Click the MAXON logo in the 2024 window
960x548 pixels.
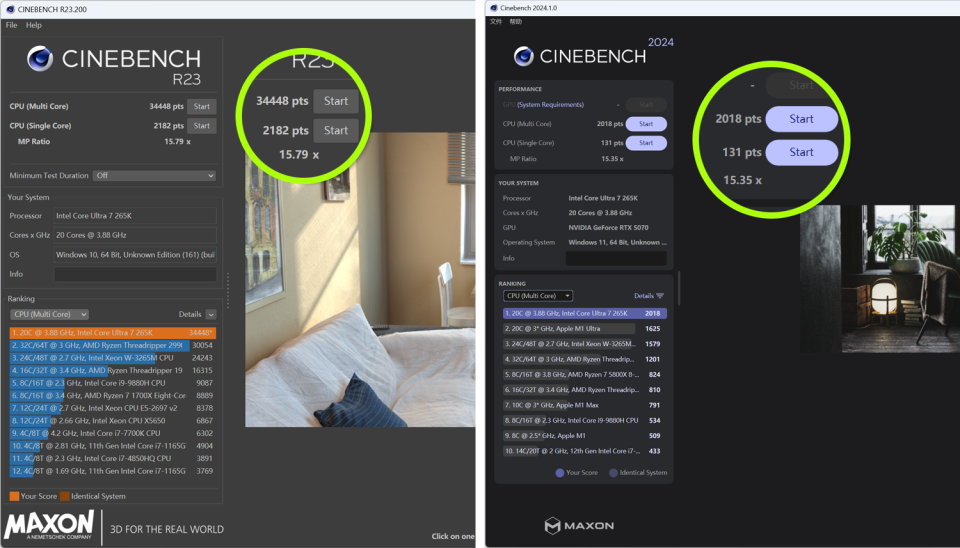(x=579, y=525)
